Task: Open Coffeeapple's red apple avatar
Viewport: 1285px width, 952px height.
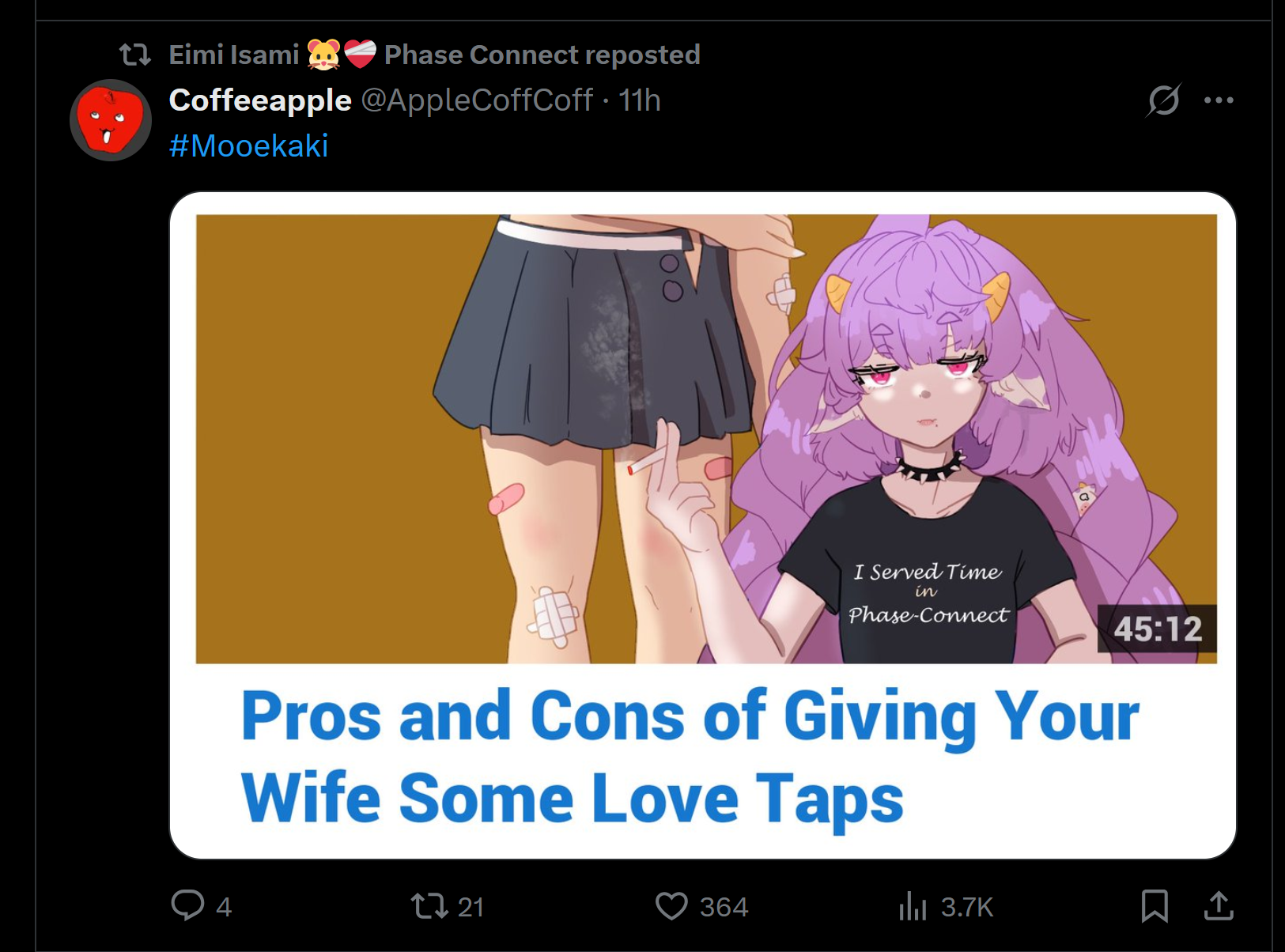Action: 110,120
